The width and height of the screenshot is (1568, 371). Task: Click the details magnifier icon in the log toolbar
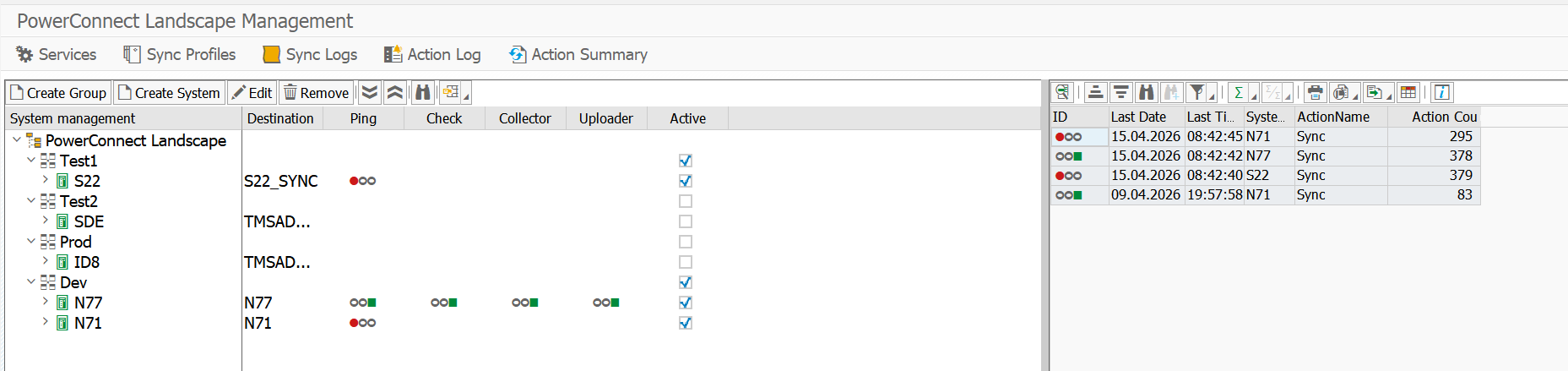pos(1062,92)
